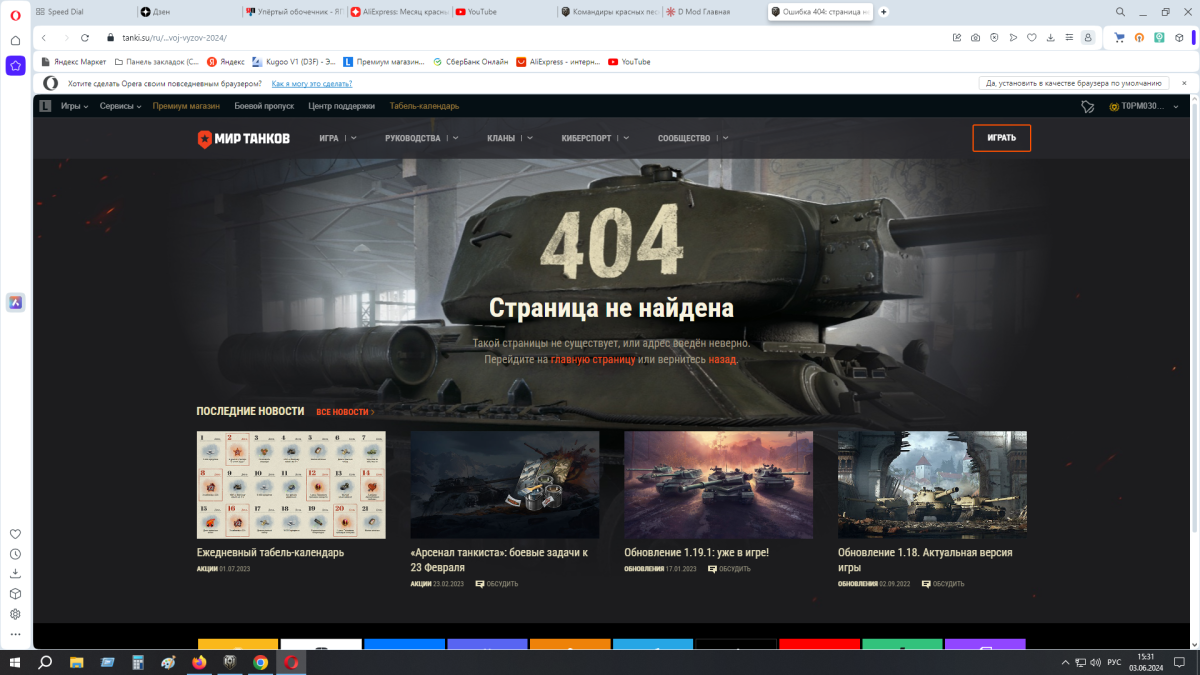This screenshot has height=675, width=1200.
Task: Click the edit pencil icon in address bar
Action: [x=956, y=38]
